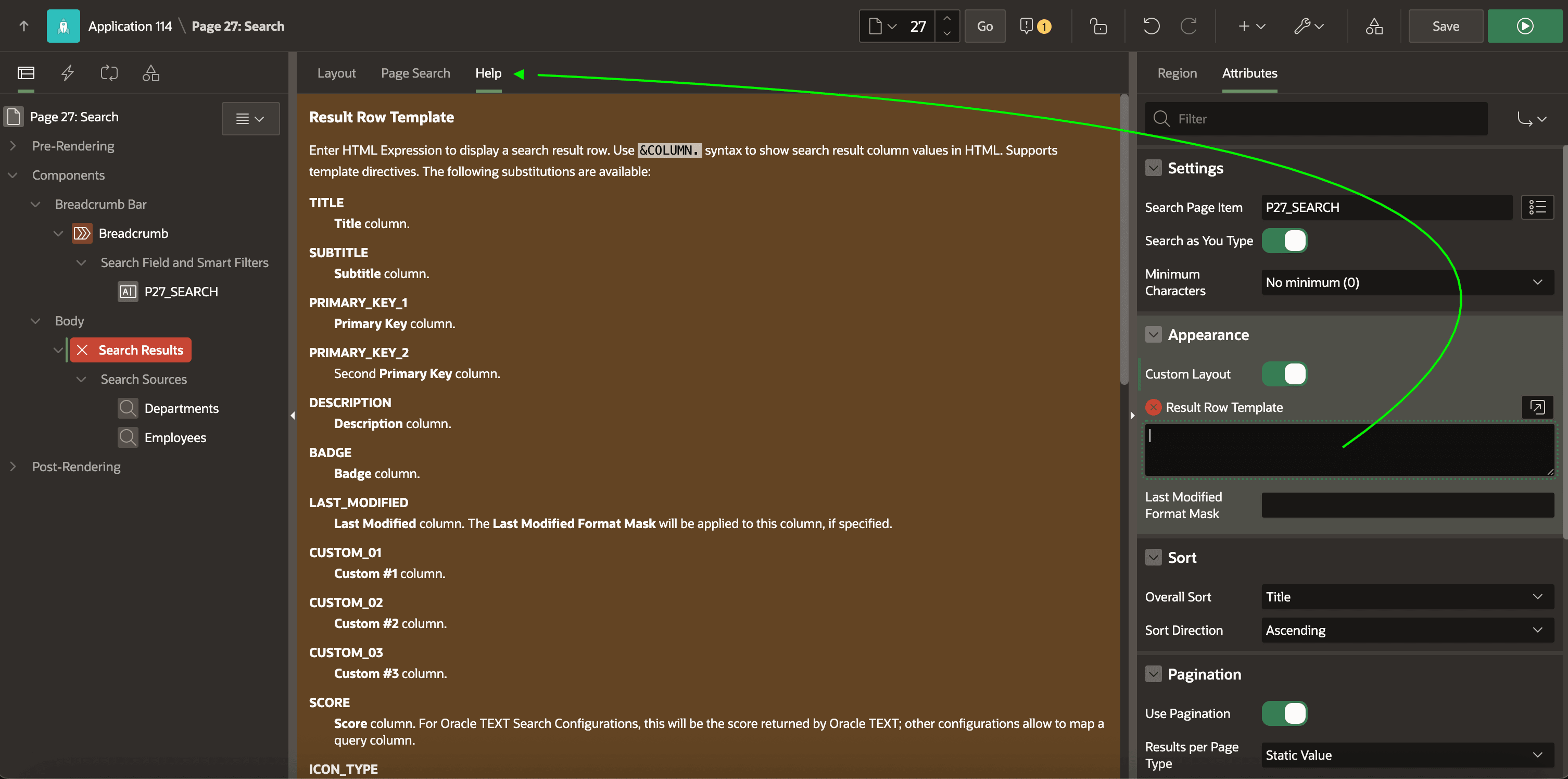Viewport: 1568px width, 779px height.
Task: Collapse the Sort group
Action: [1153, 557]
